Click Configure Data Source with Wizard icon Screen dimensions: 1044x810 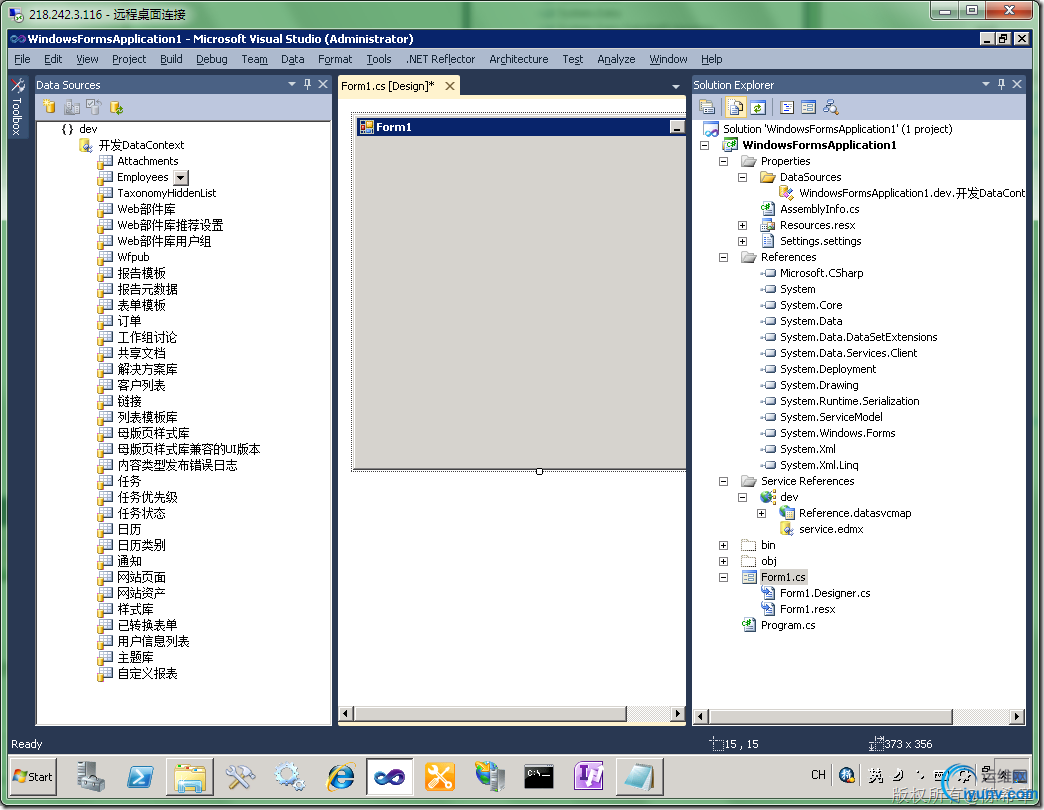click(94, 107)
